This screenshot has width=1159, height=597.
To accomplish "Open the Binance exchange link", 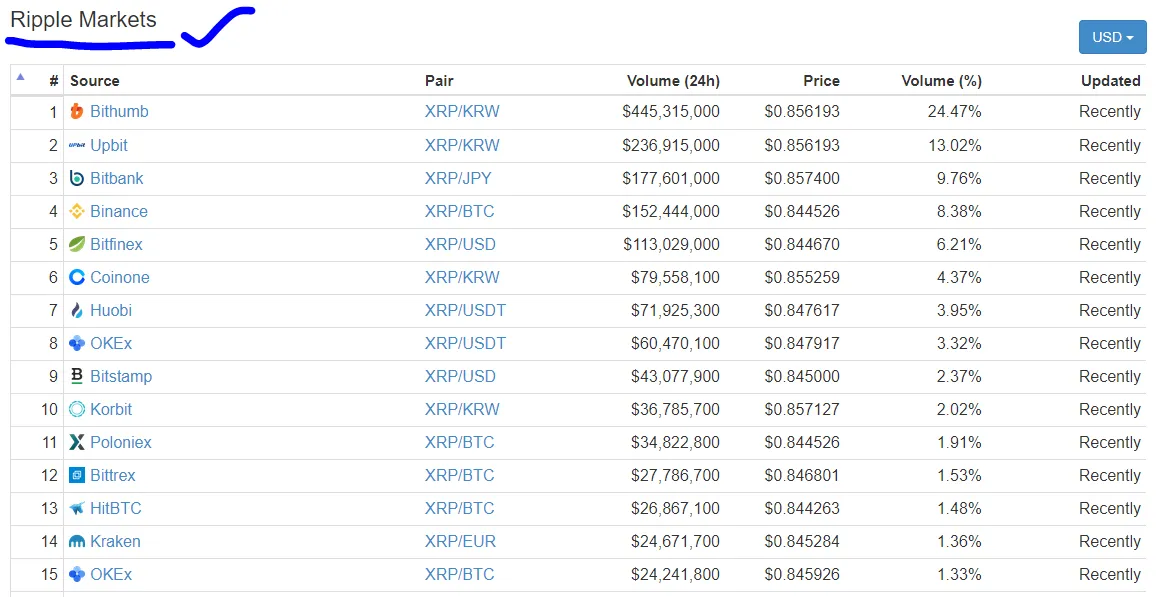I will point(119,211).
